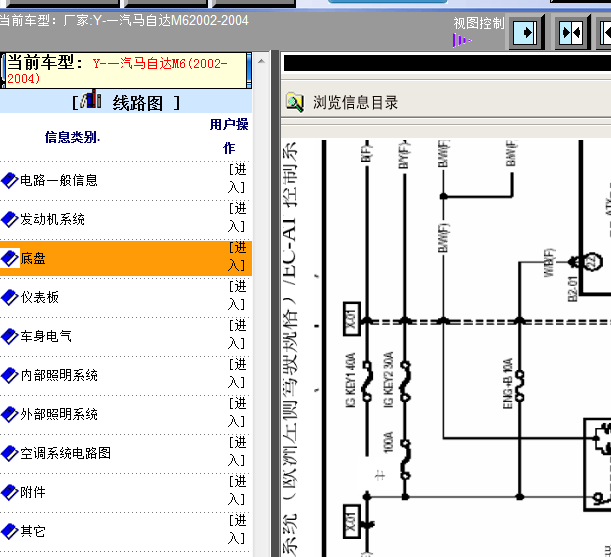
Task: Open [进入] link for 底盘
Action: (x=237, y=256)
